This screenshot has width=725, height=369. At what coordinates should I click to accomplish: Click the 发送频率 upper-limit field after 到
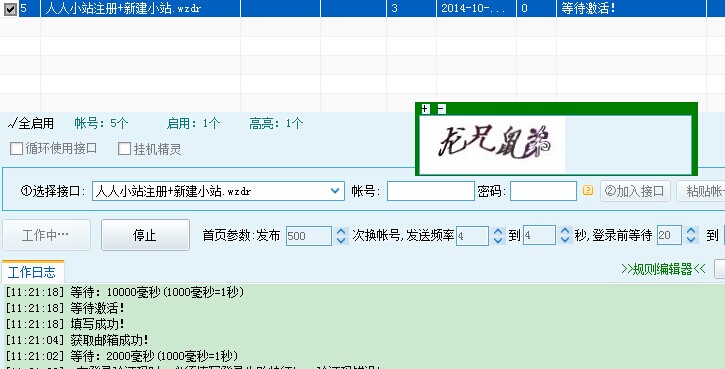pyautogui.click(x=539, y=236)
